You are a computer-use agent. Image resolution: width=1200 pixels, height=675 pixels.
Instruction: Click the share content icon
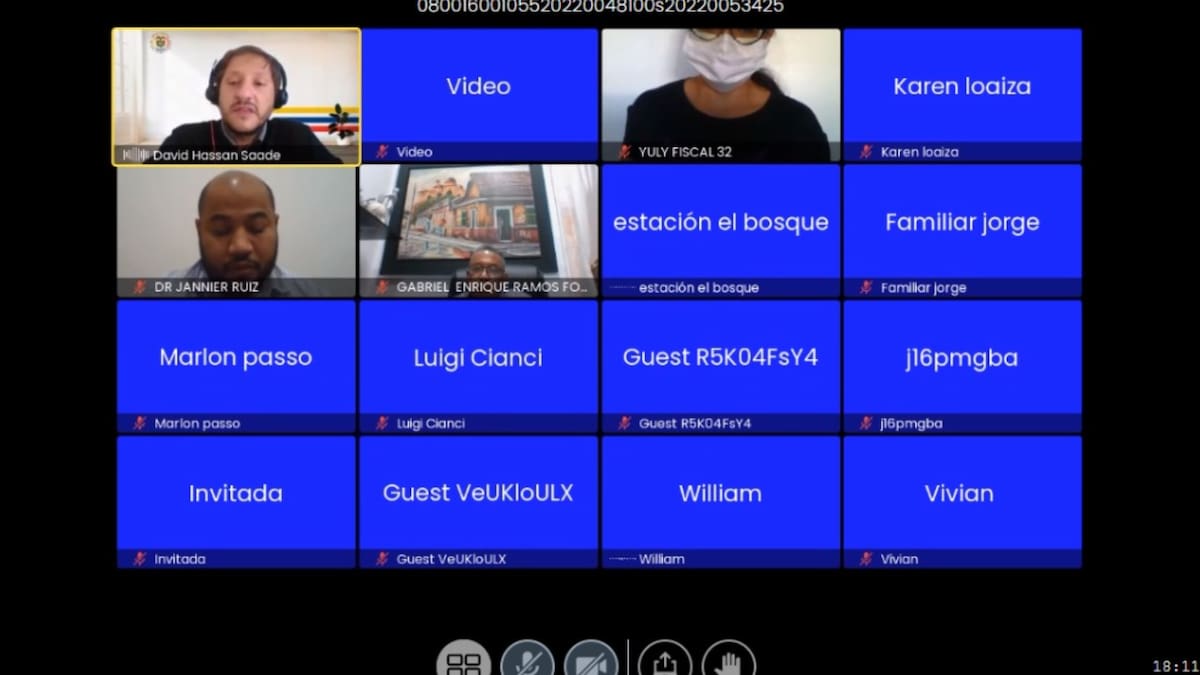[665, 662]
